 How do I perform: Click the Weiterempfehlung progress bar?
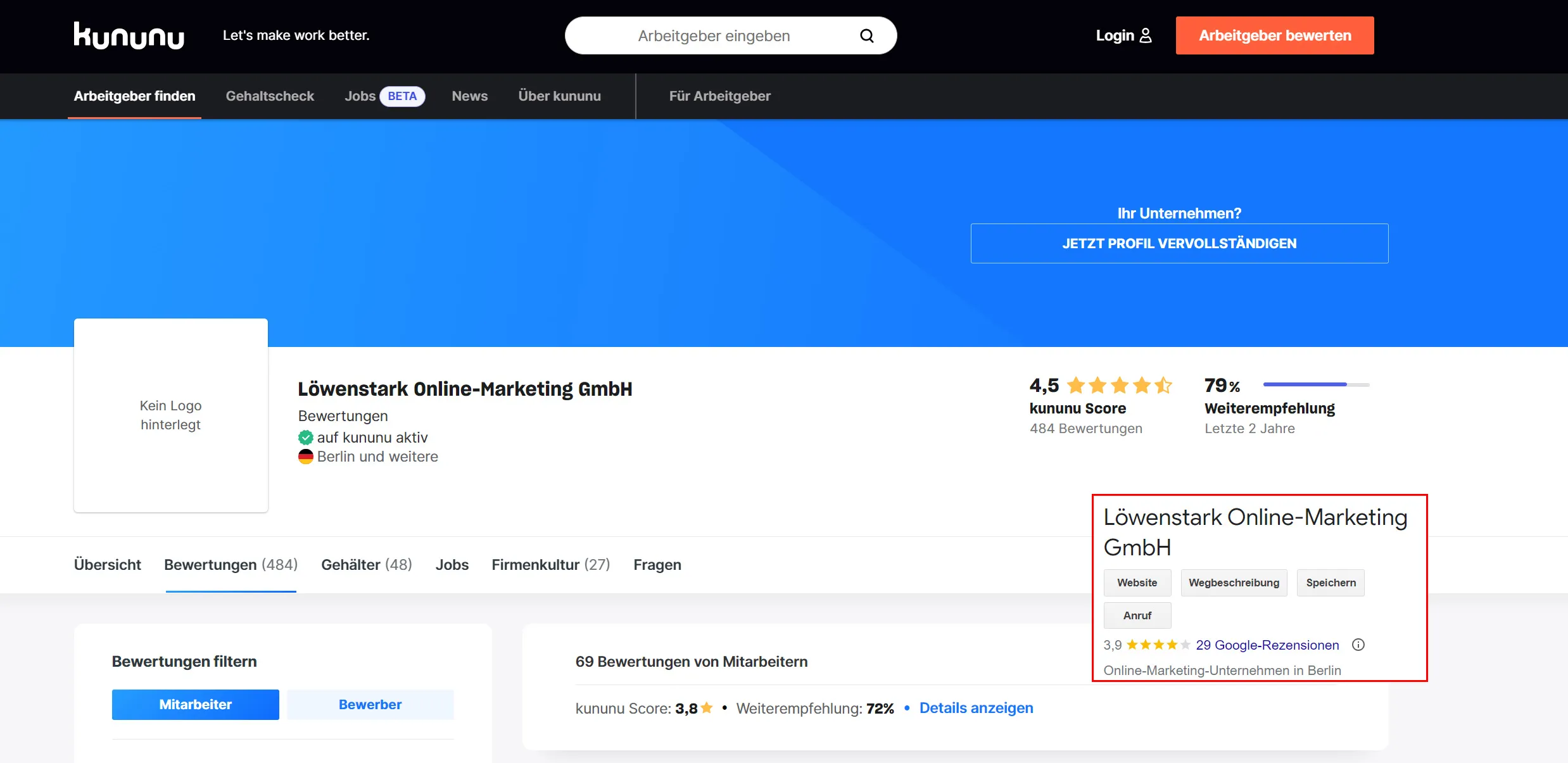coord(1317,384)
